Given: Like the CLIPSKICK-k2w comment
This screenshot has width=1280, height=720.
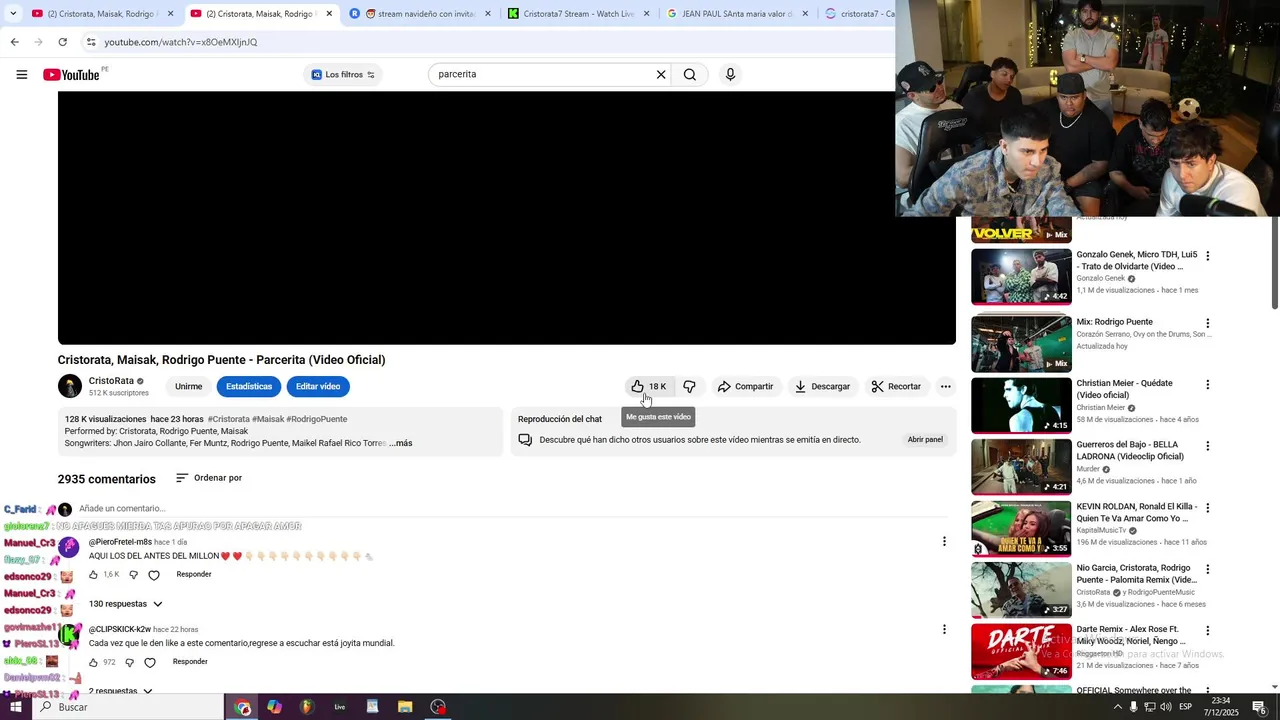Looking at the screenshot, I should (94, 662).
